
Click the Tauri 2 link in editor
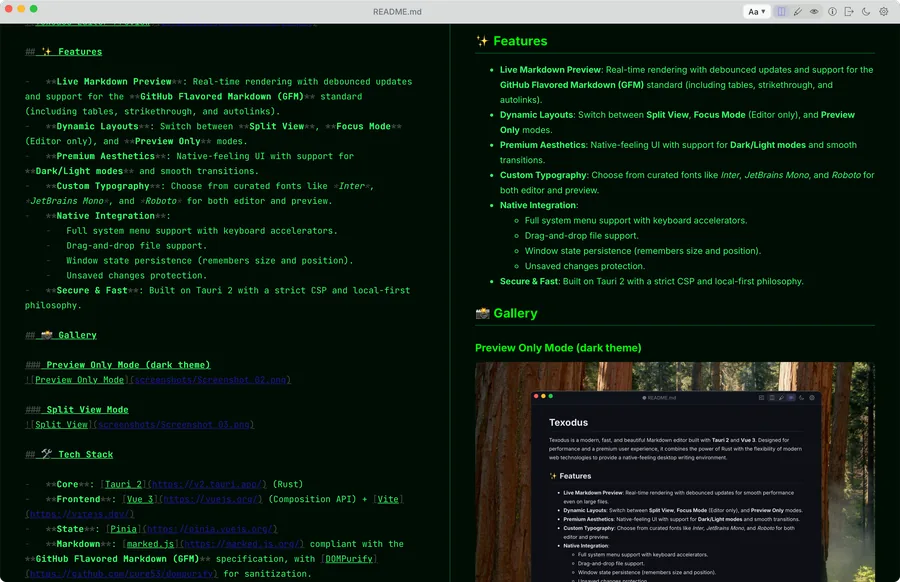pyautogui.click(x=123, y=484)
